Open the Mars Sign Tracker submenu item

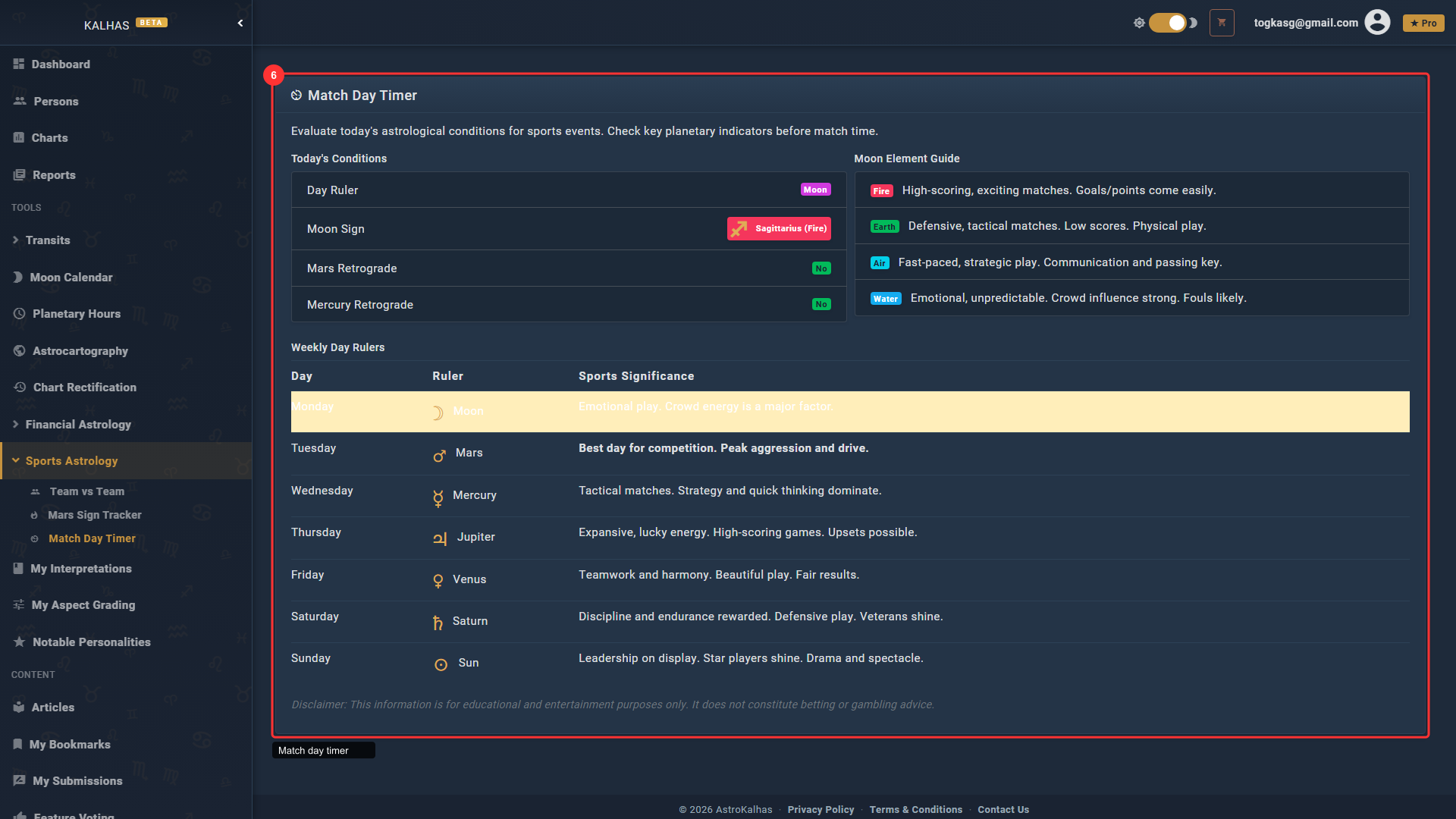[95, 515]
